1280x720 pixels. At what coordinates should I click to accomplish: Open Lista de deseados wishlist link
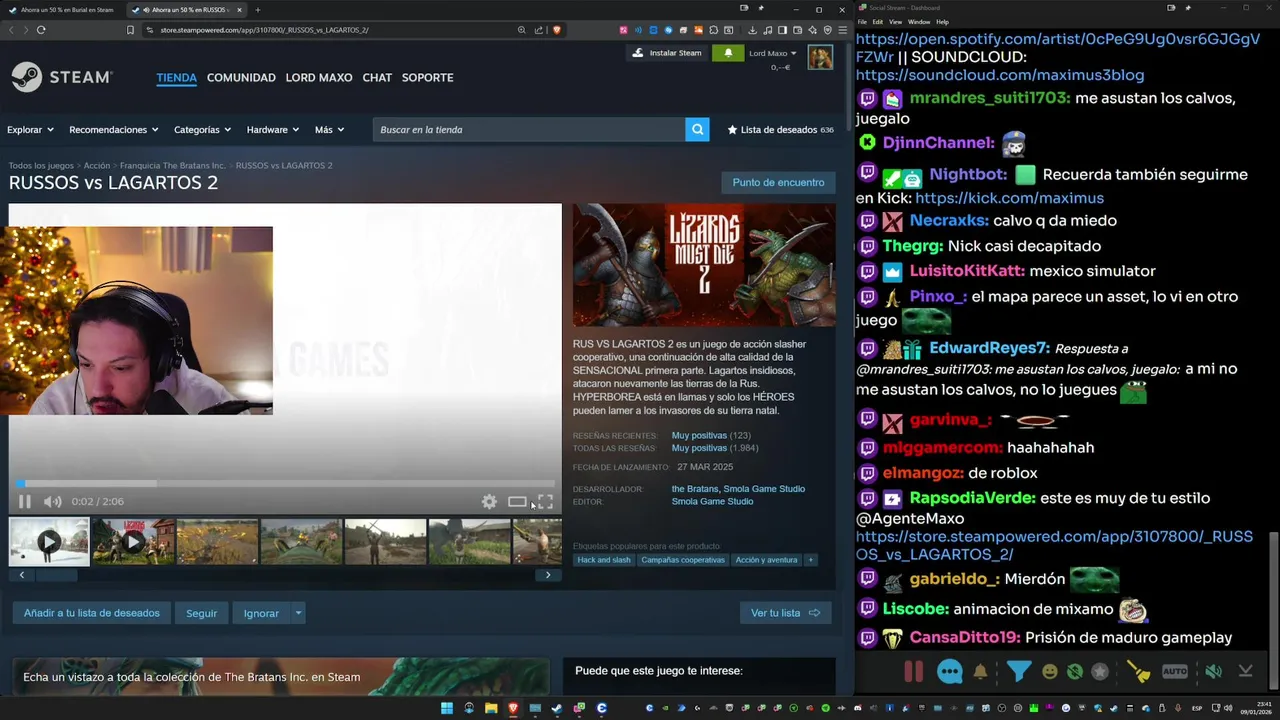coord(780,130)
